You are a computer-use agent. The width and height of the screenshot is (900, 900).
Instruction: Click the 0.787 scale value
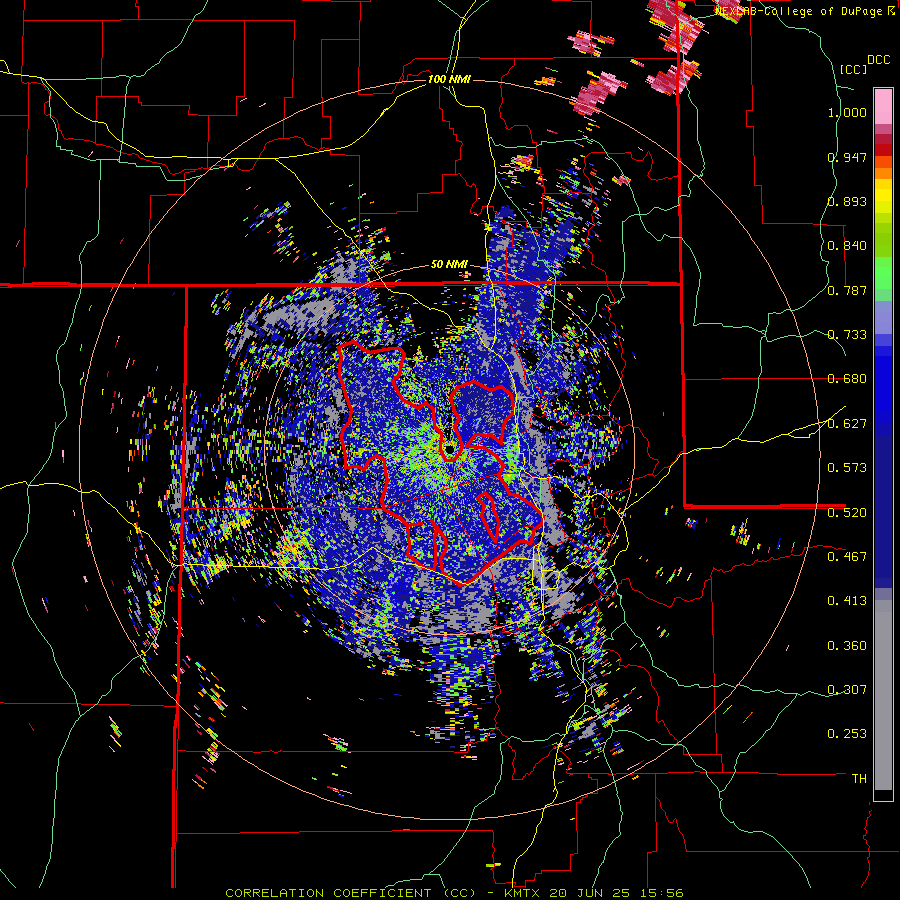[x=847, y=290]
